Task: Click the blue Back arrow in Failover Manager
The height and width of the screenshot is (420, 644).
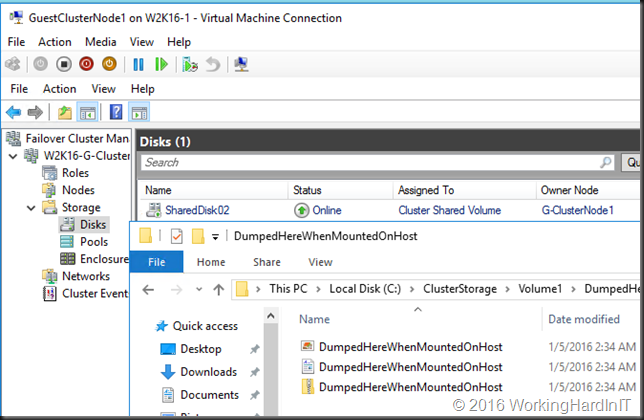Action: [x=14, y=112]
